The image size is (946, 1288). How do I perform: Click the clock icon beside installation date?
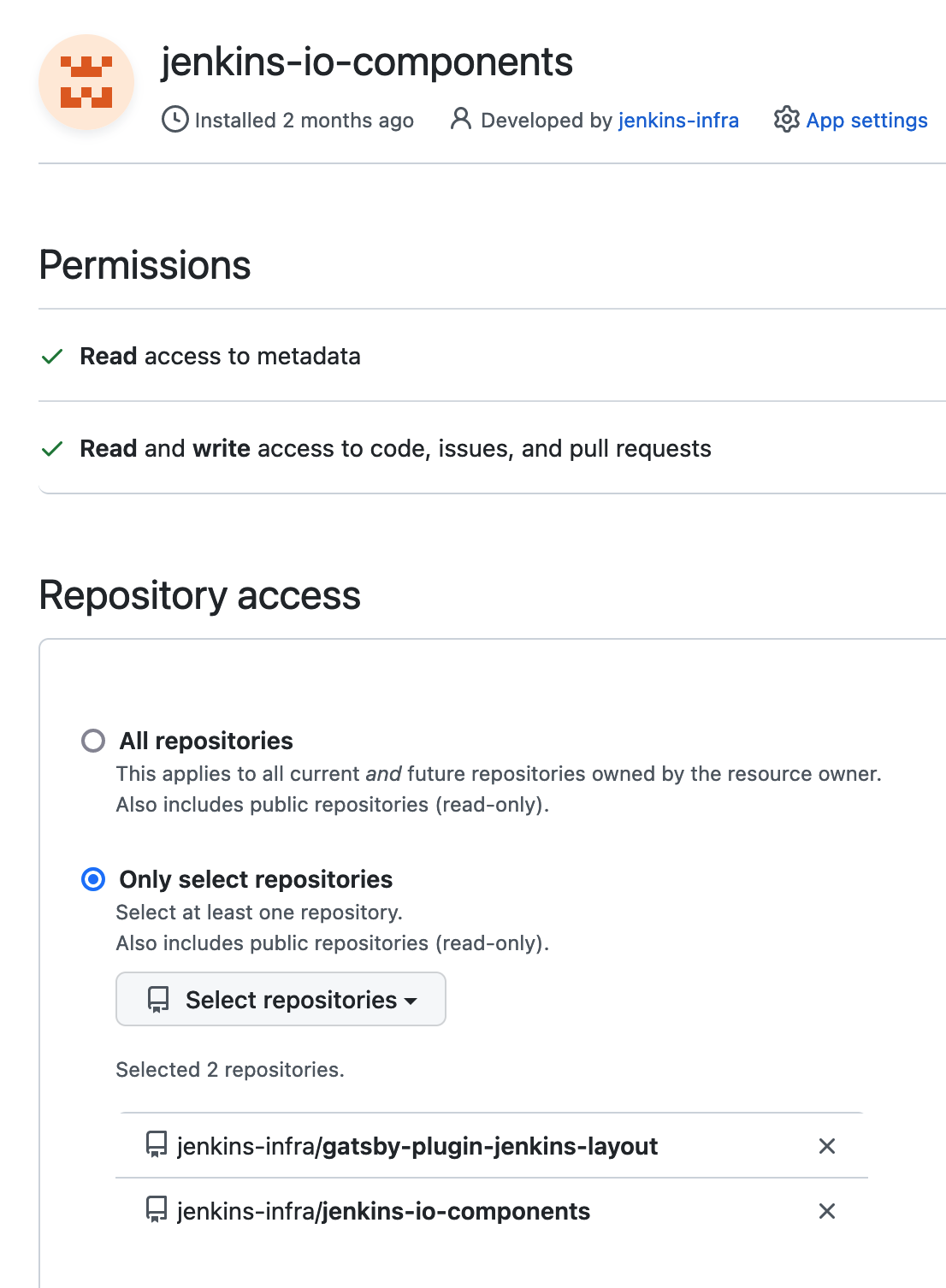pos(174,120)
